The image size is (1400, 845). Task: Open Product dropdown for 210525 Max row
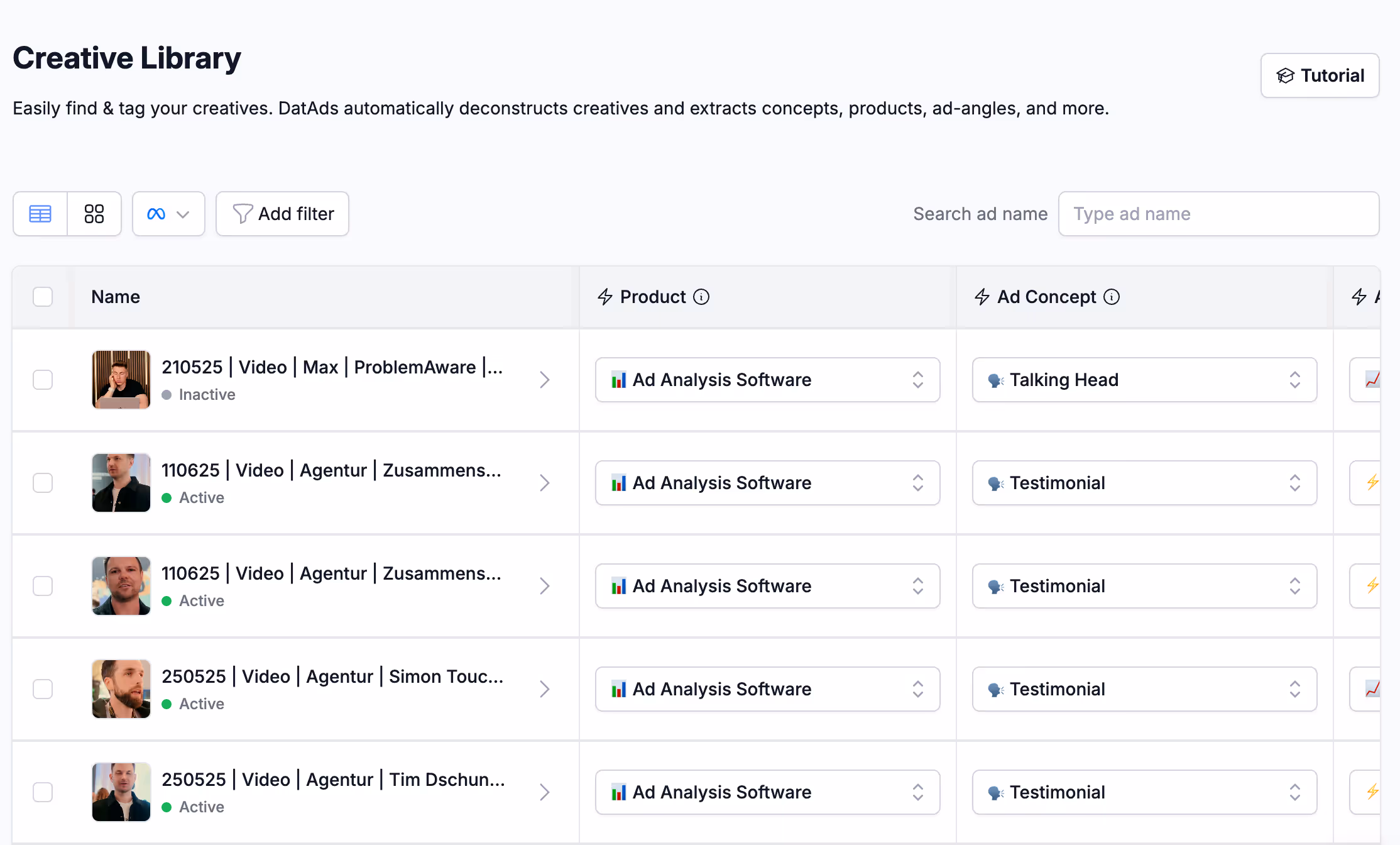[x=768, y=380]
